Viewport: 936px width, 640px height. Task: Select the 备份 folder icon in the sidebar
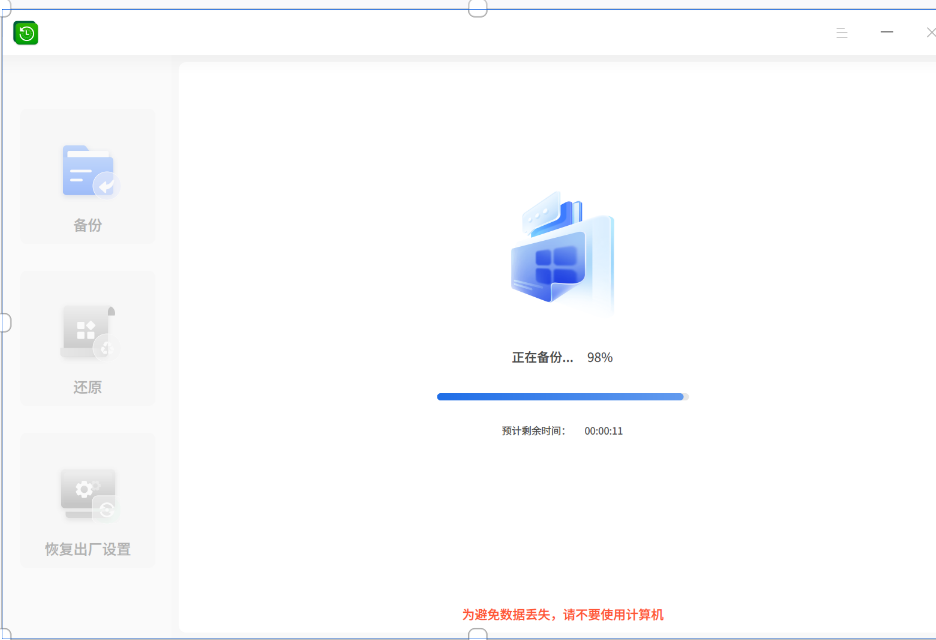click(90, 171)
